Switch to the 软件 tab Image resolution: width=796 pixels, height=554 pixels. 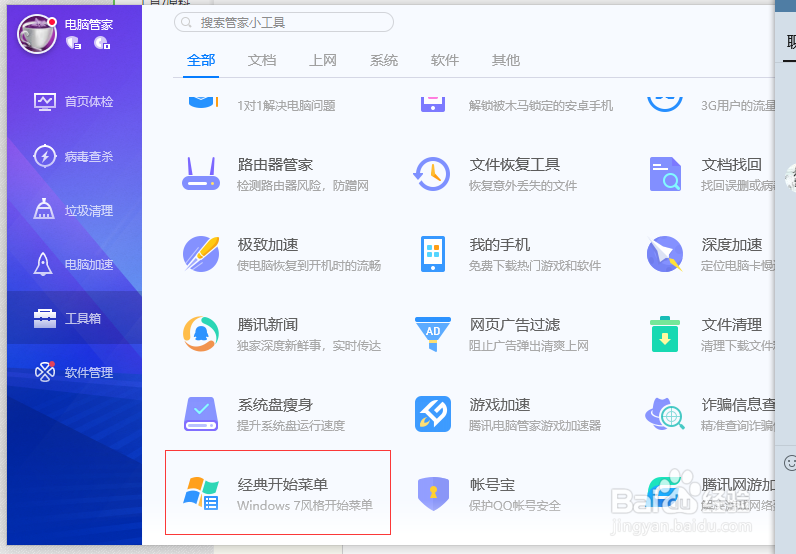(x=445, y=60)
